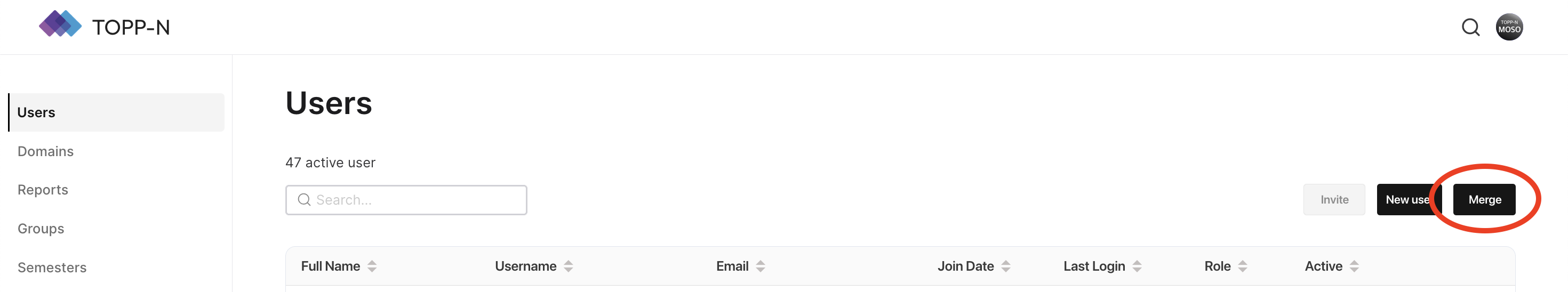
Task: Navigate to Groups section
Action: click(x=41, y=229)
